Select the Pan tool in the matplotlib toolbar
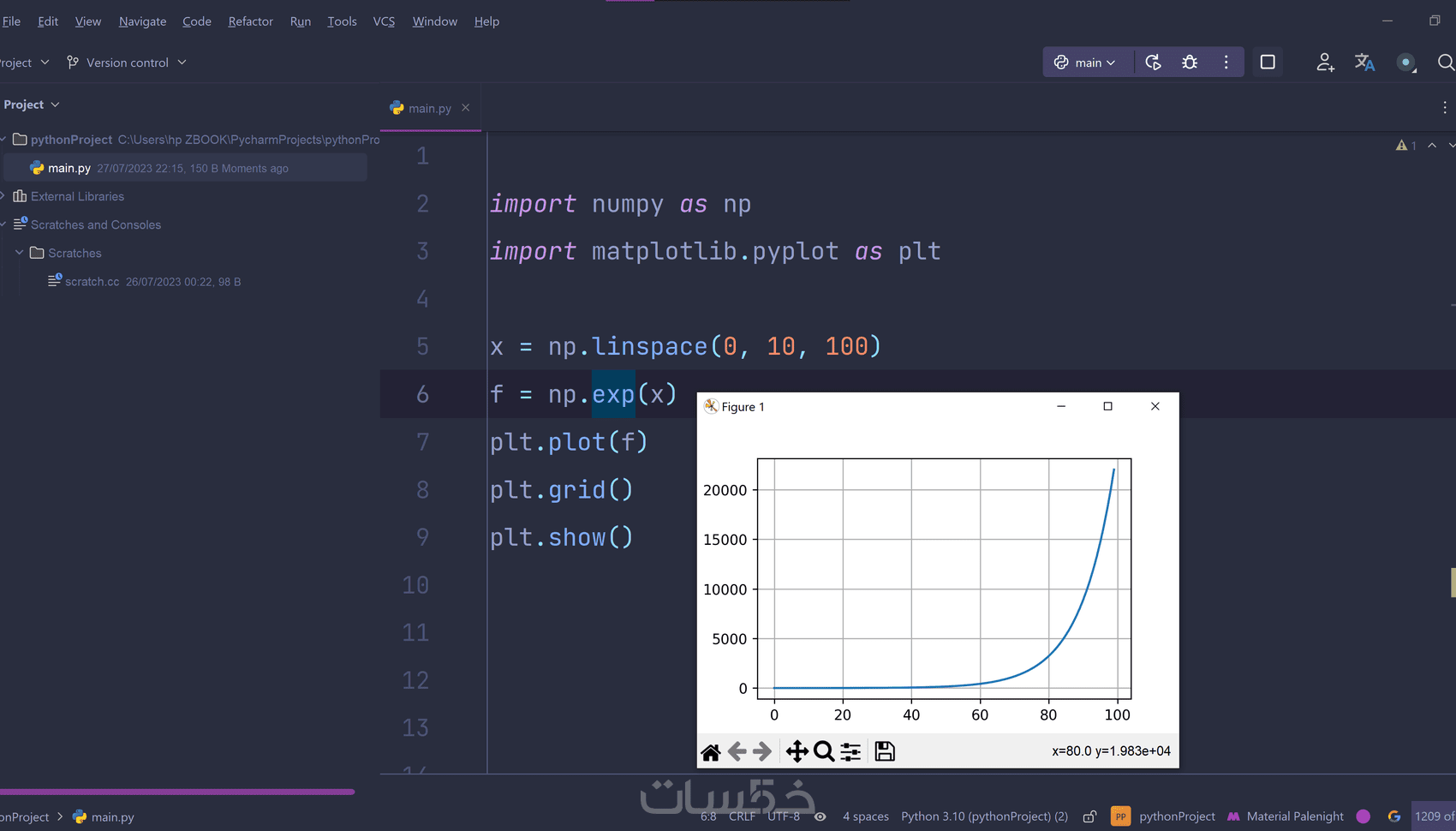This screenshot has height=831, width=1456. (x=797, y=751)
